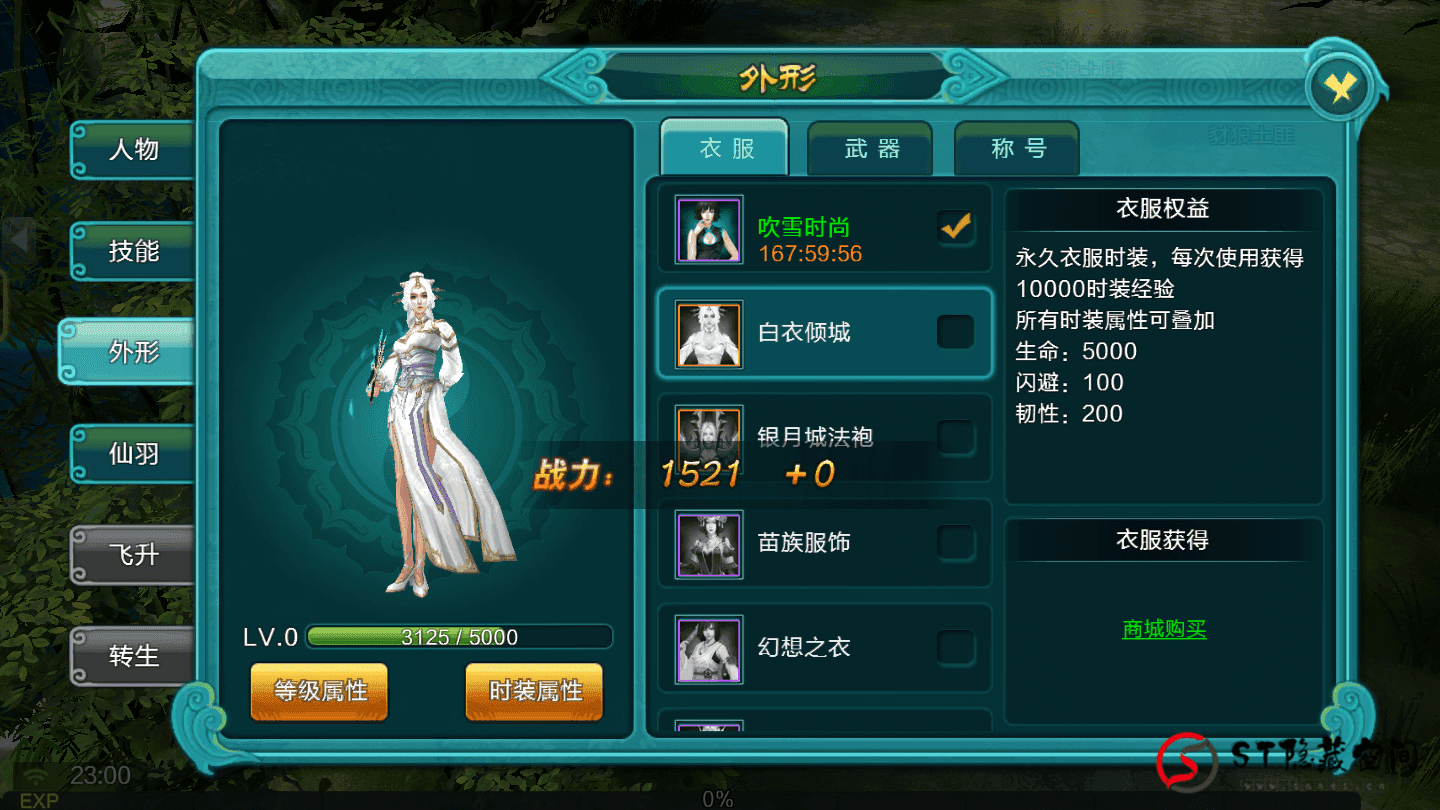Click the 时装属性 button
Screen dimensions: 1440x810
coord(534,691)
